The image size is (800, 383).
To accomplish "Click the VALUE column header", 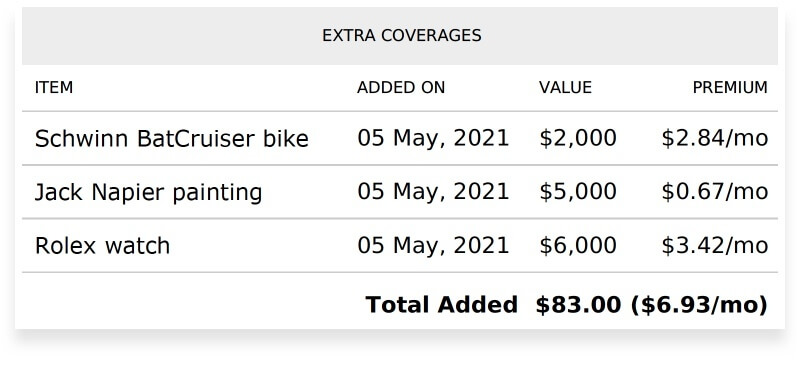I will click(565, 88).
